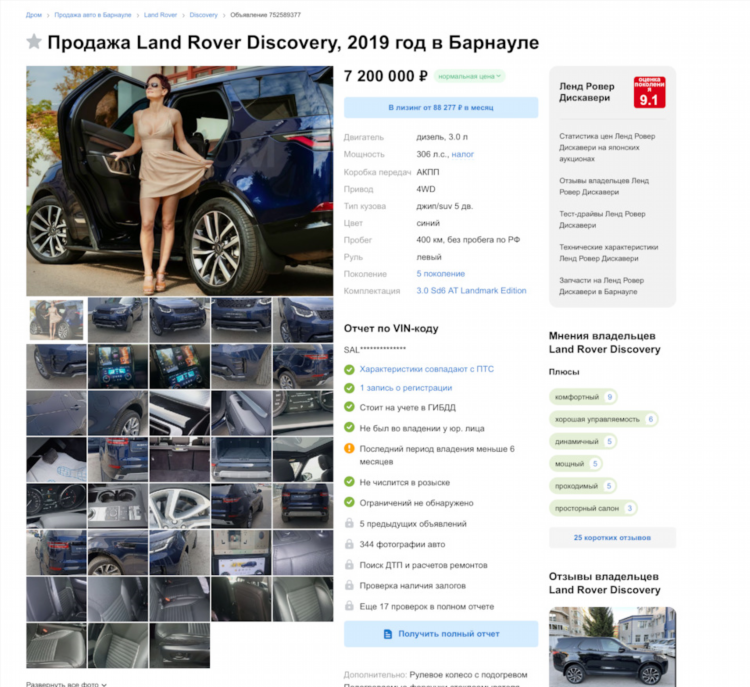750x687 pixels.
Task: Open the 'нормальная цена' price rating dropdown
Action: pyautogui.click(x=469, y=76)
